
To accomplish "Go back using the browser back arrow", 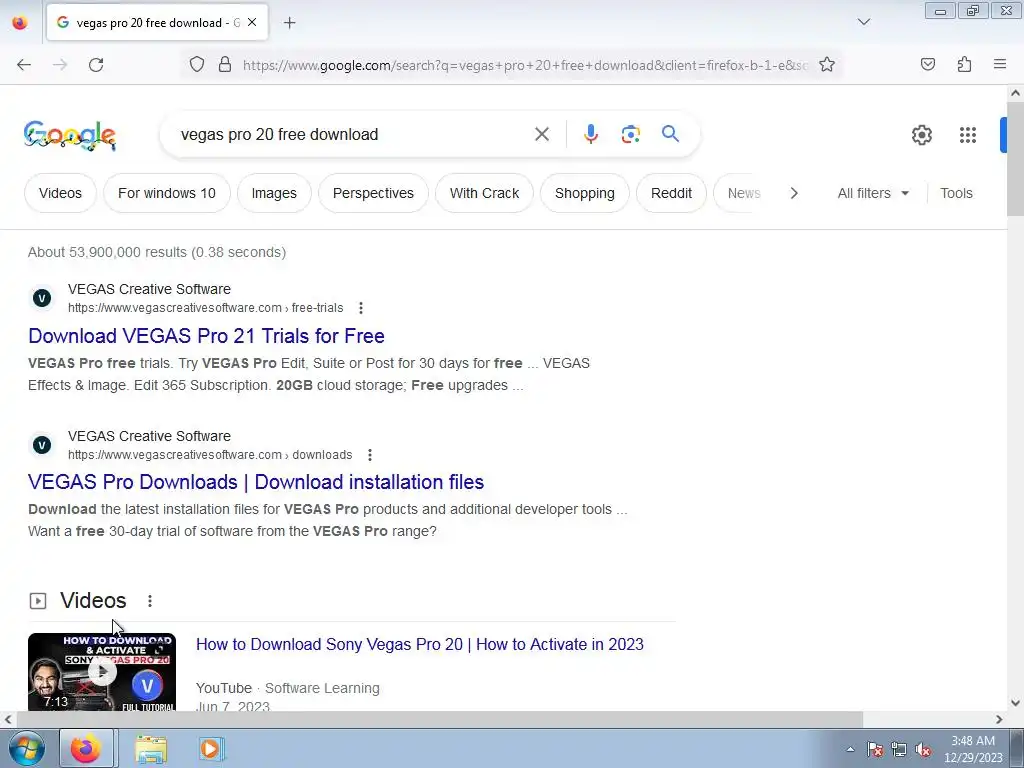I will click(x=24, y=65).
